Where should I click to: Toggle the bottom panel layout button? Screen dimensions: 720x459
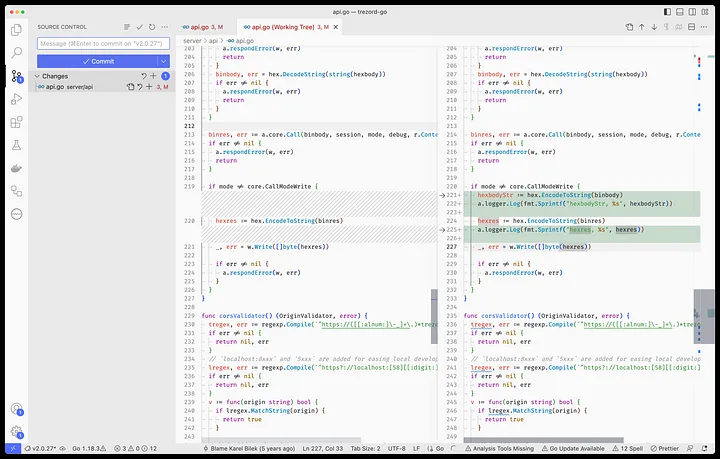[x=680, y=12]
